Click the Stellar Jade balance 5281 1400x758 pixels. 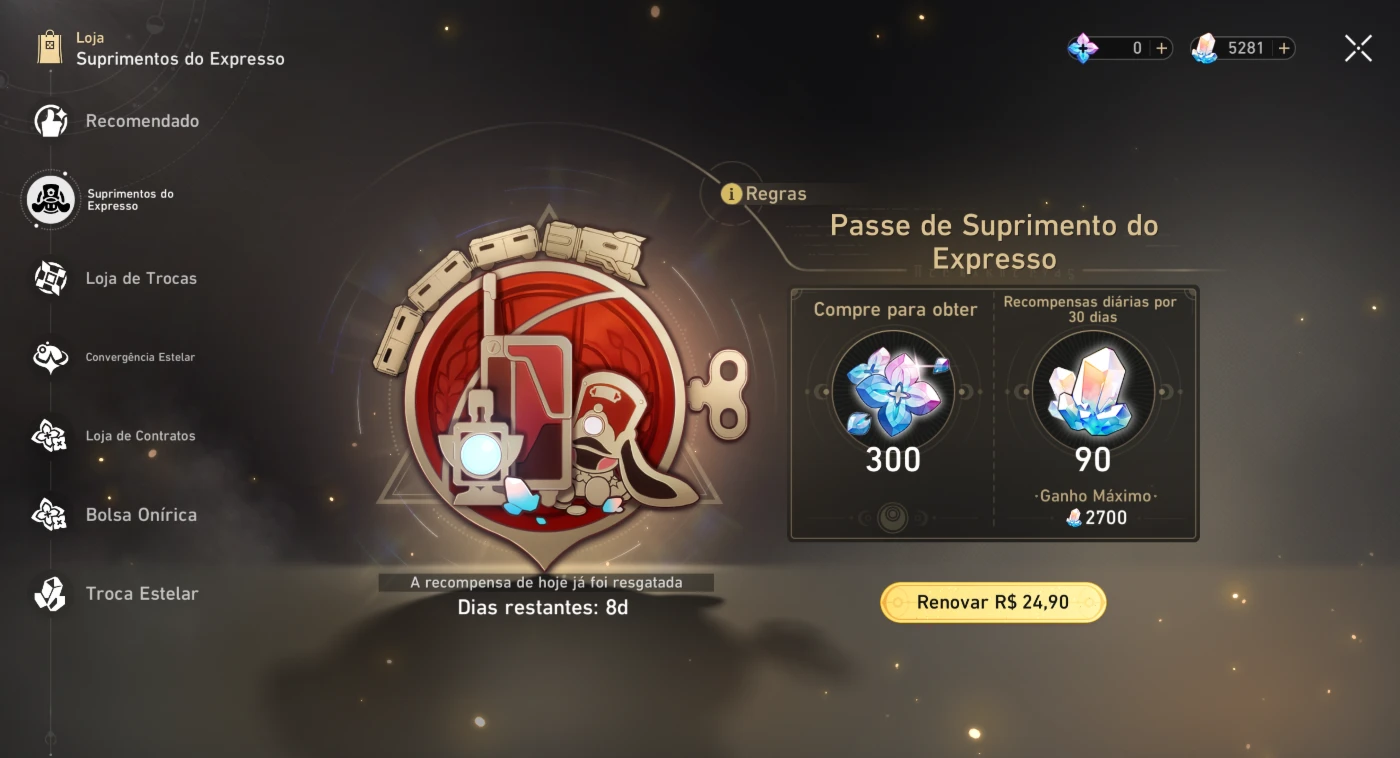[1246, 48]
